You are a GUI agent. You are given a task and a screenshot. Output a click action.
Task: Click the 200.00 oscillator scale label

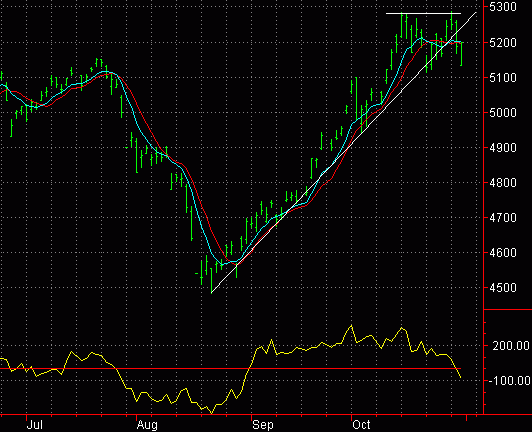coord(511,346)
